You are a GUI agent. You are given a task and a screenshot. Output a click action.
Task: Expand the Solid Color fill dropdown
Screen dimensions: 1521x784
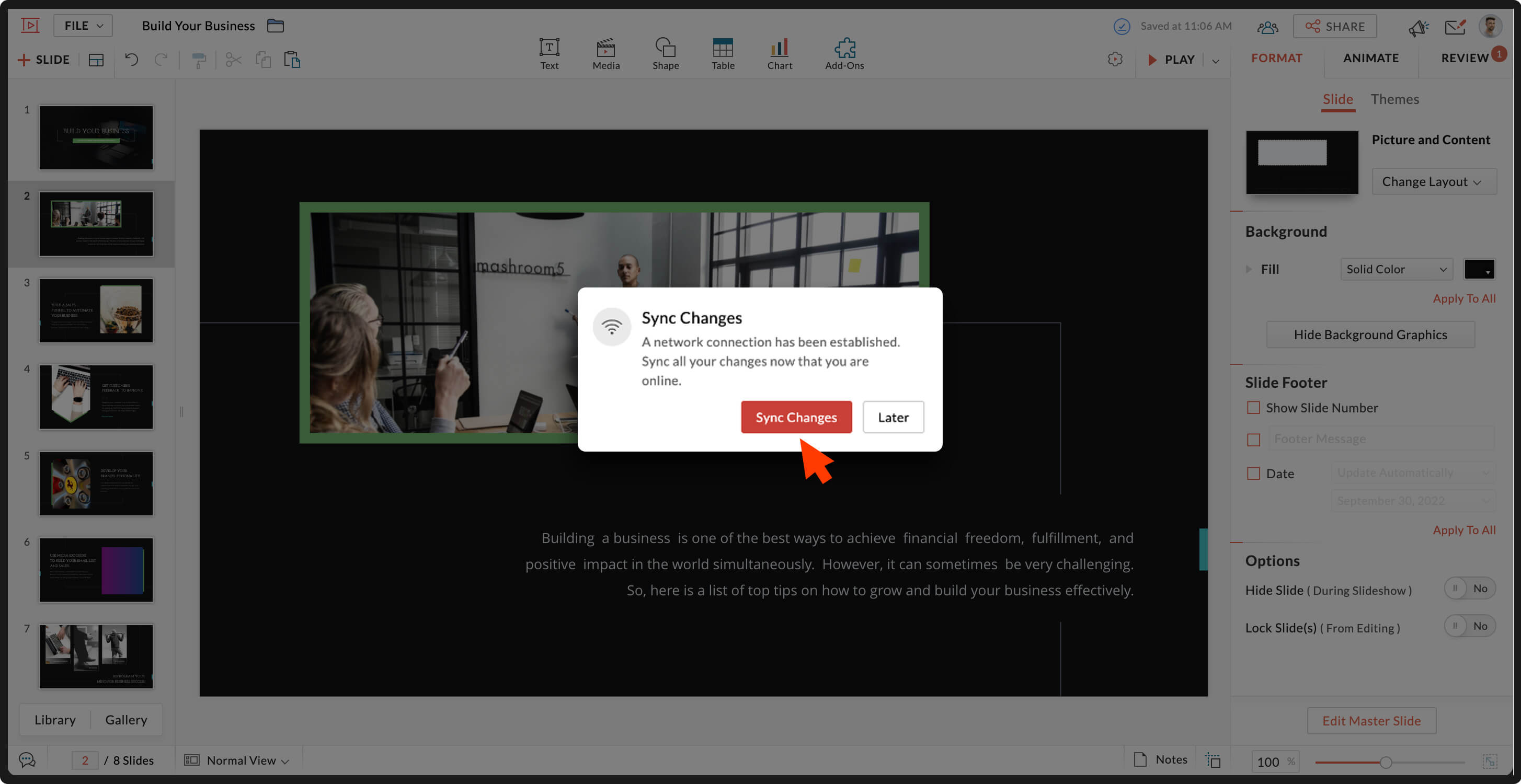[x=1395, y=269]
